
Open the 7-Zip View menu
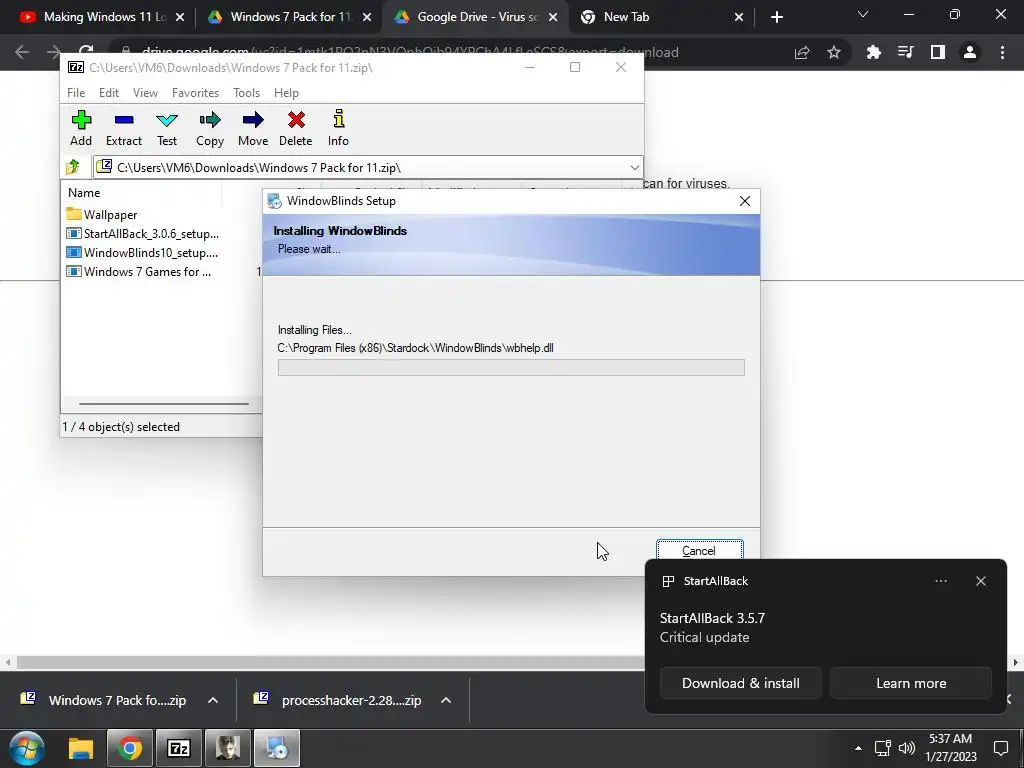145,93
